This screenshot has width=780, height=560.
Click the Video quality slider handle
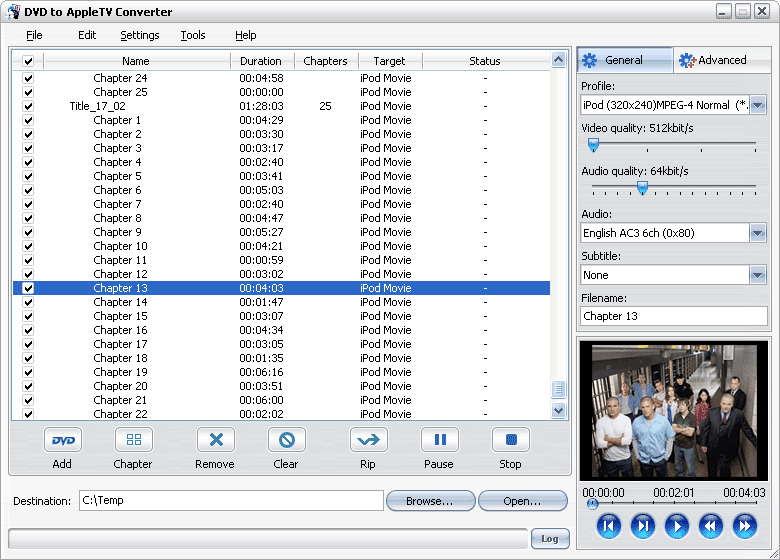click(x=593, y=145)
